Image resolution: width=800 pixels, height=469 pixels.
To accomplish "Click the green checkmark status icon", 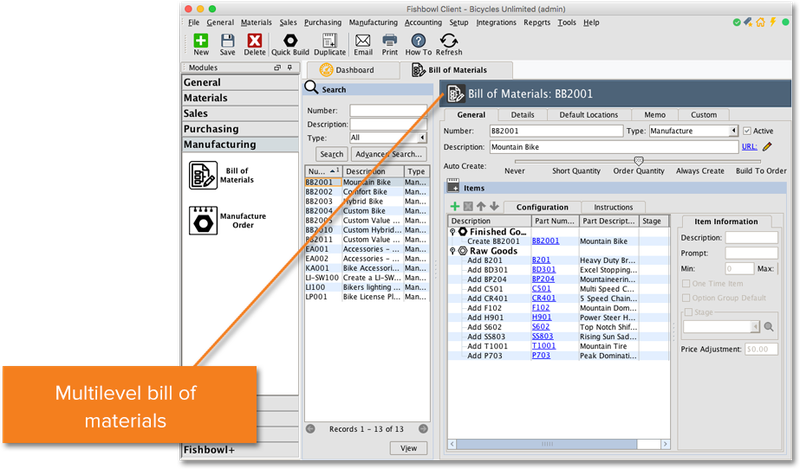I will (737, 22).
